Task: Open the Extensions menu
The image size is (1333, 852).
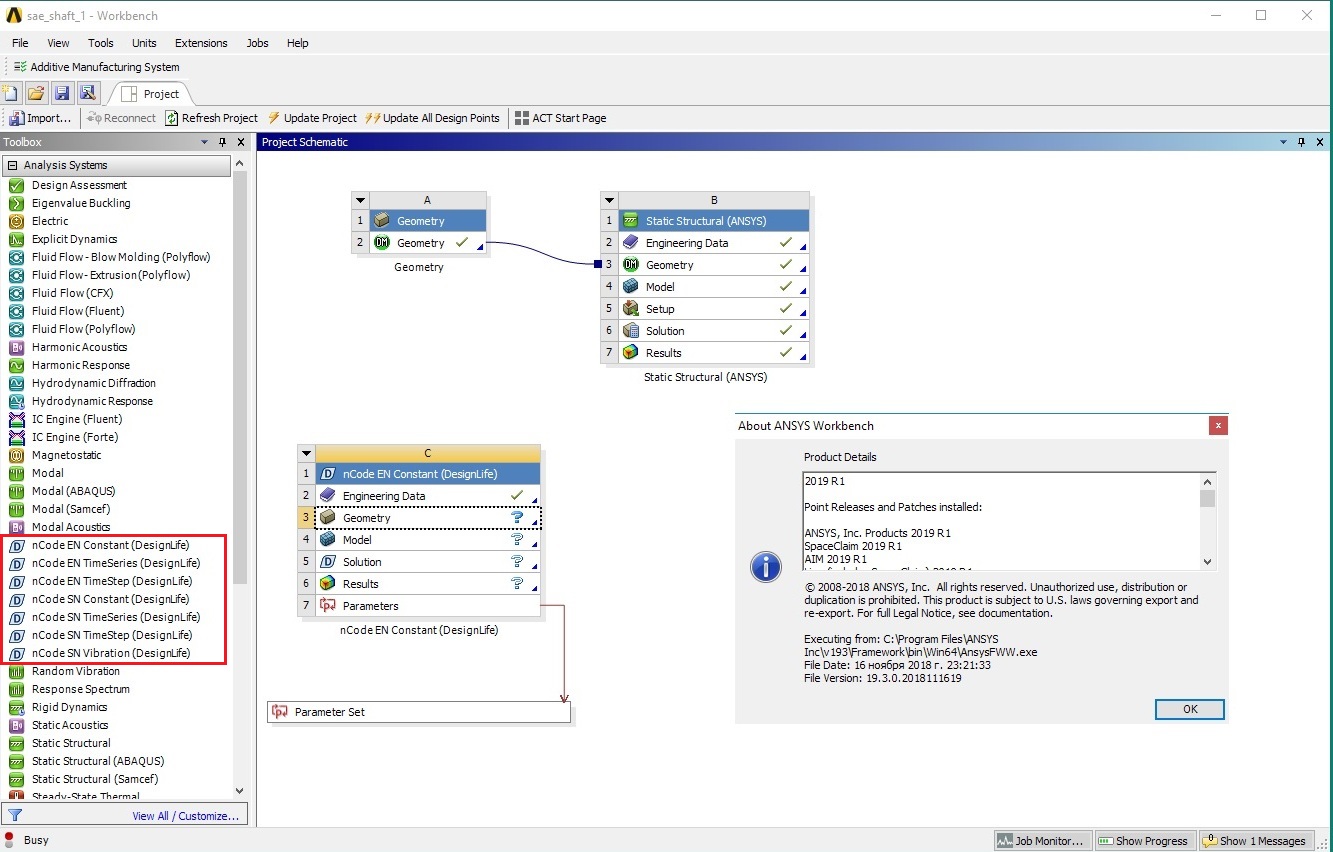Action: tap(201, 43)
